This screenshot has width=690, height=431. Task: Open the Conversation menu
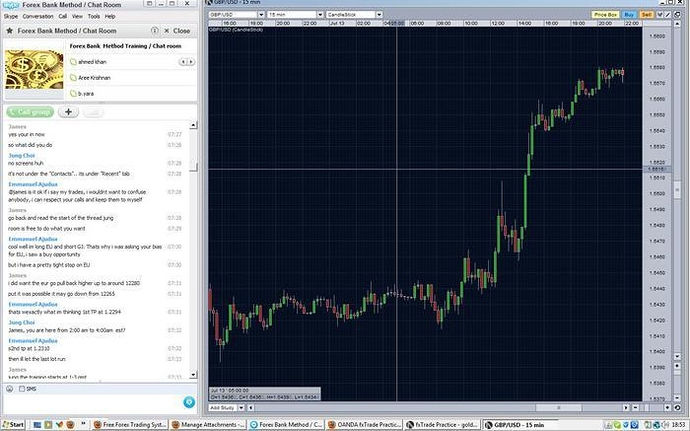[38, 16]
